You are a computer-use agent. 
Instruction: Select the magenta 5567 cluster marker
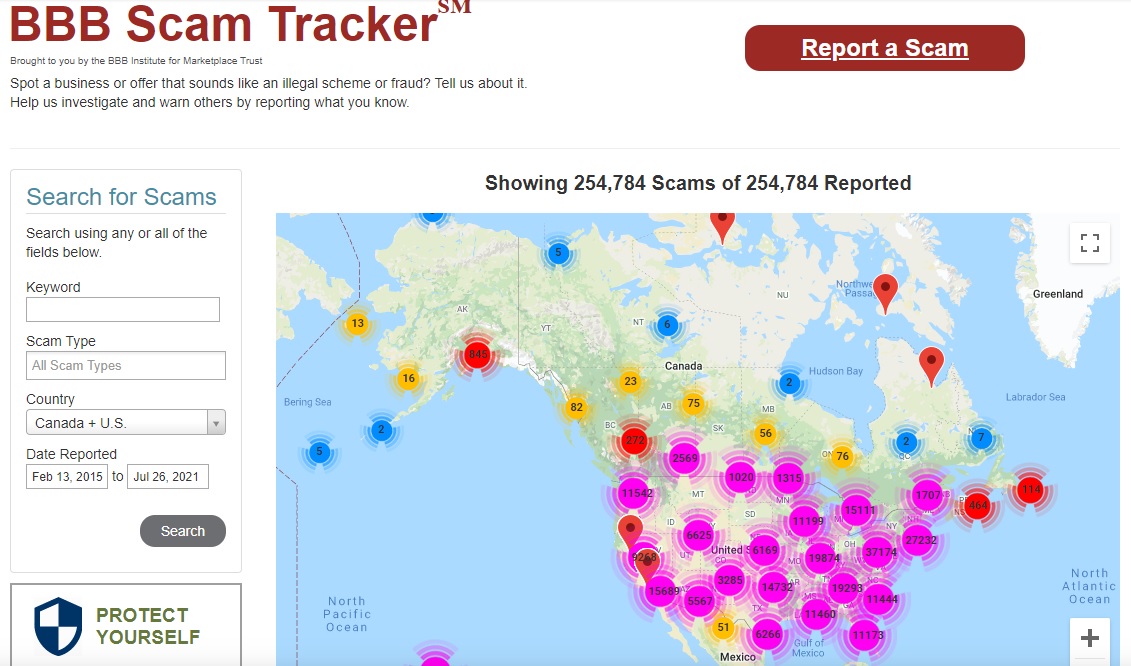[699, 601]
